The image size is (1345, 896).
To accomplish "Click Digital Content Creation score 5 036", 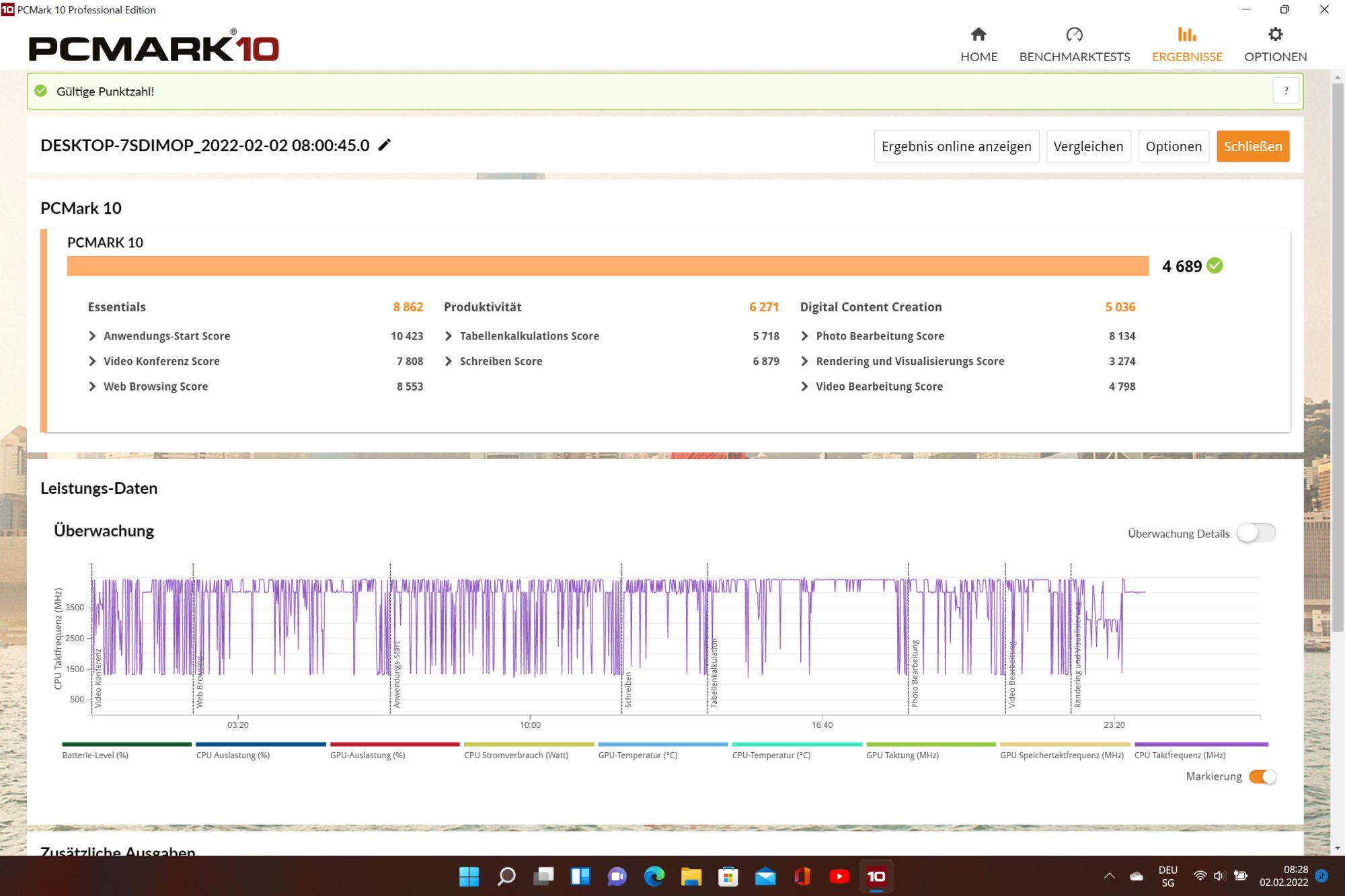I will pyautogui.click(x=1120, y=307).
